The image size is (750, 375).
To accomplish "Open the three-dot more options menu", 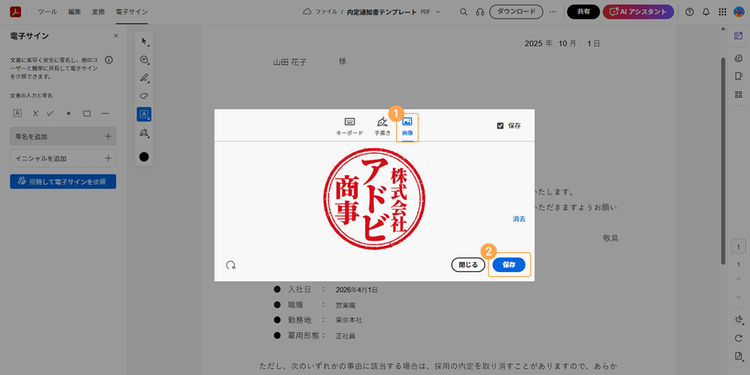I will (552, 12).
